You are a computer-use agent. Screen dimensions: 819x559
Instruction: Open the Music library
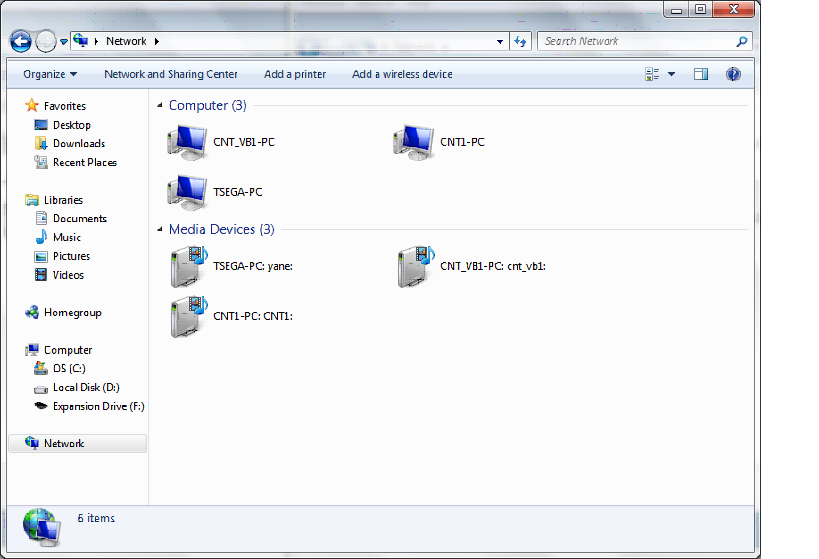pyautogui.click(x=67, y=237)
